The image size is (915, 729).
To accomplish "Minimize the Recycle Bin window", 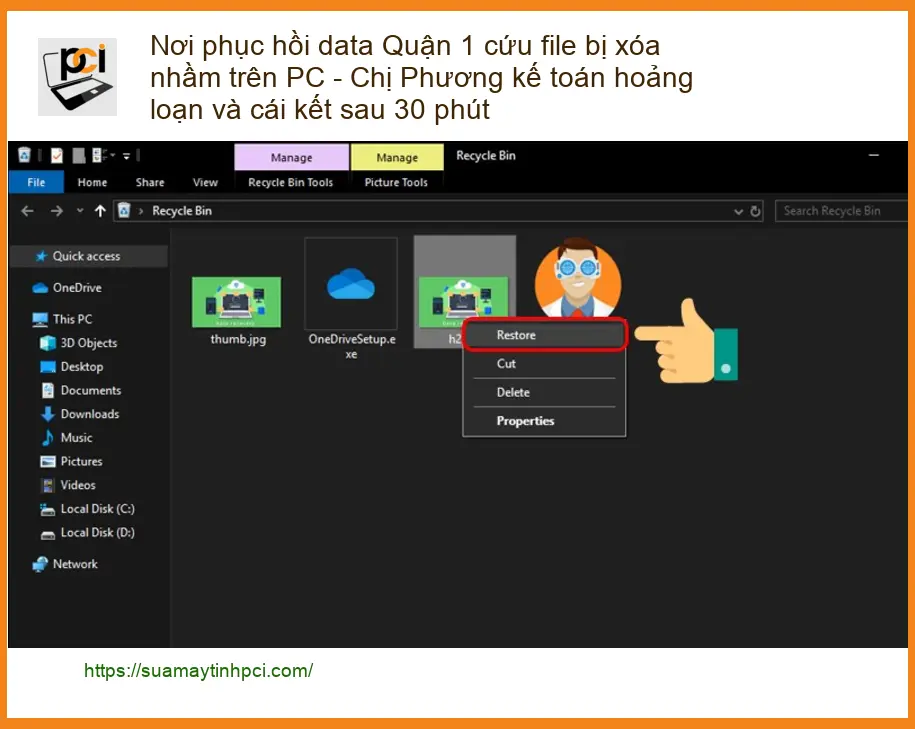I will [x=874, y=155].
